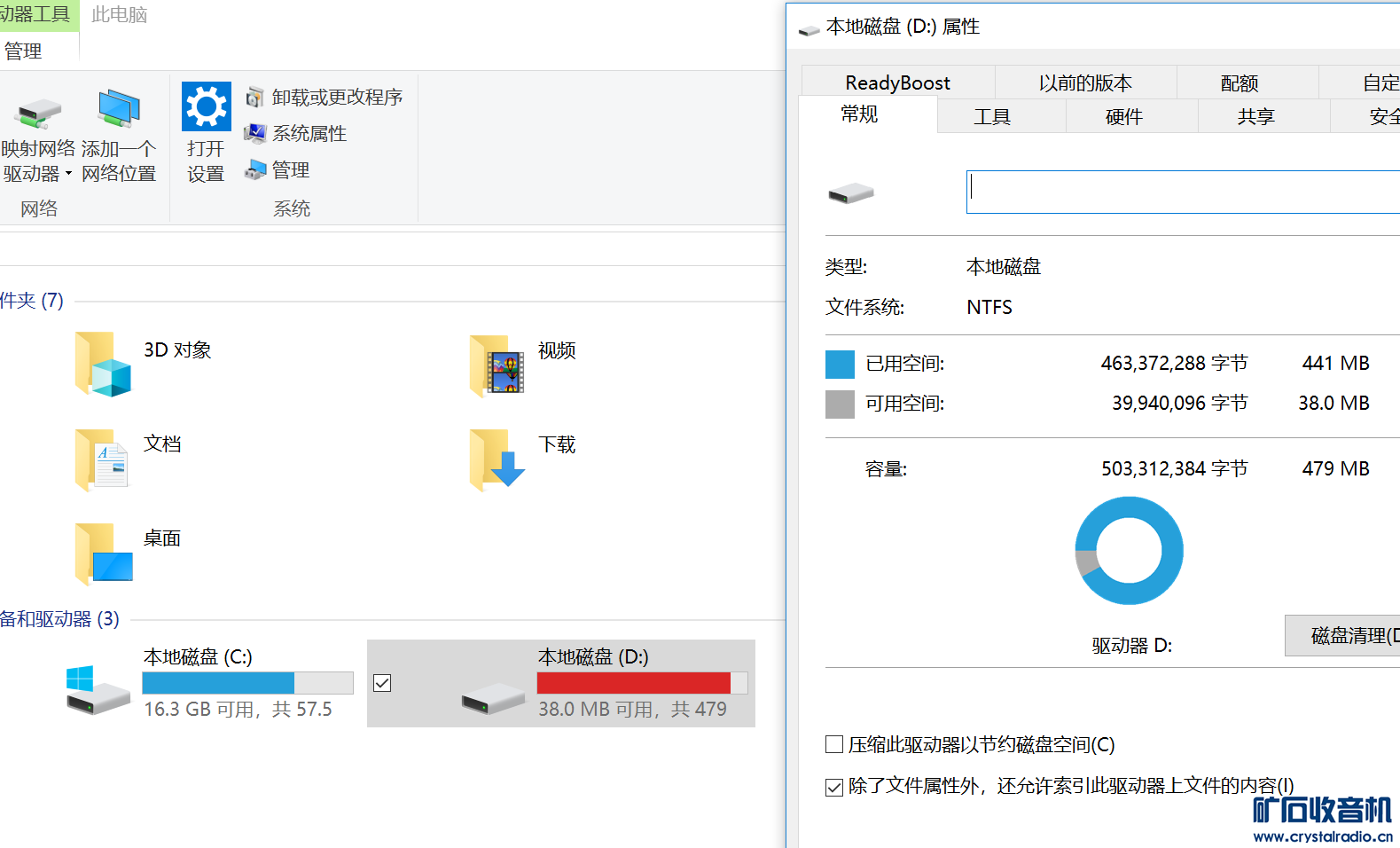Collapse the Folders (7) group header
This screenshot has height=848, width=1400.
(32, 301)
